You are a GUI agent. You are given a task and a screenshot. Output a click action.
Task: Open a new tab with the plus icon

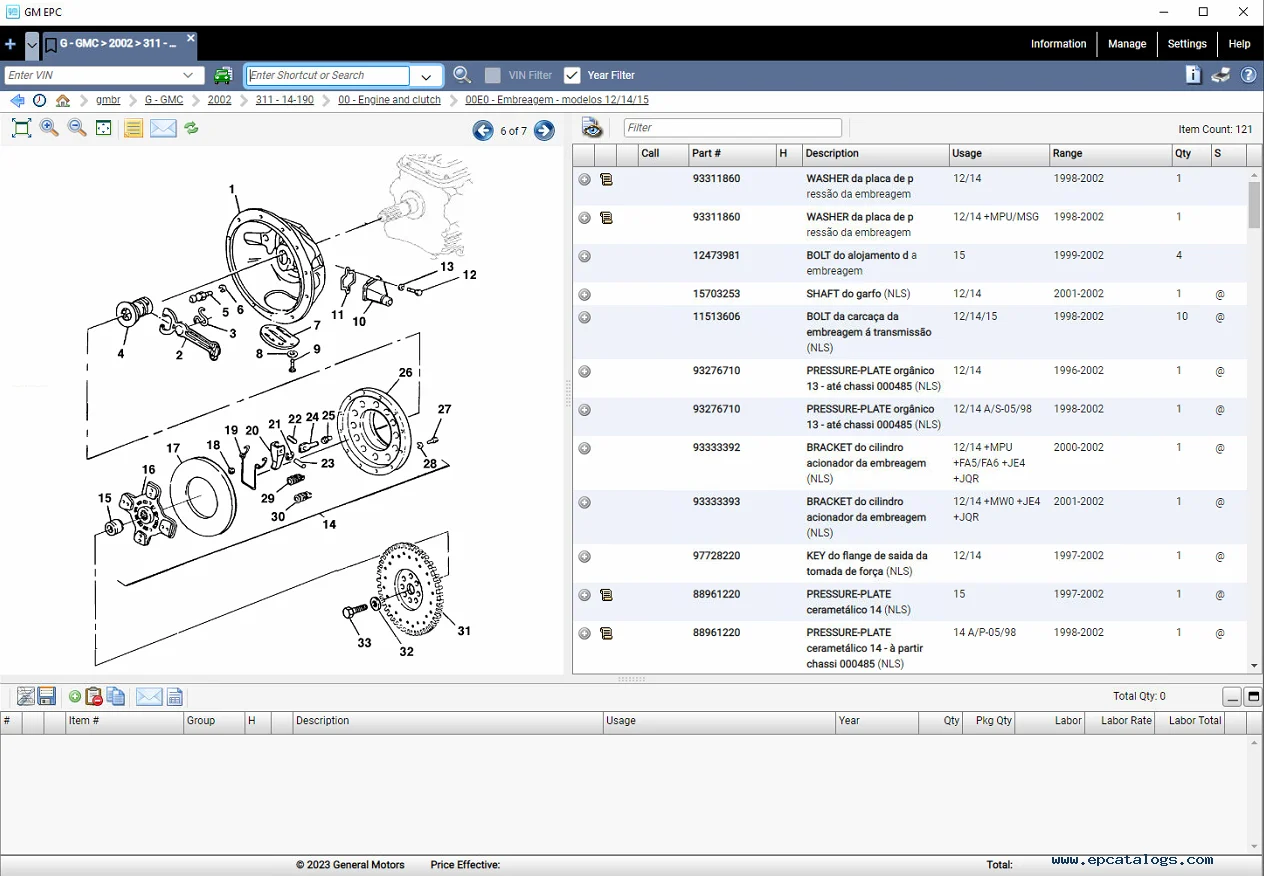pyautogui.click(x=10, y=45)
